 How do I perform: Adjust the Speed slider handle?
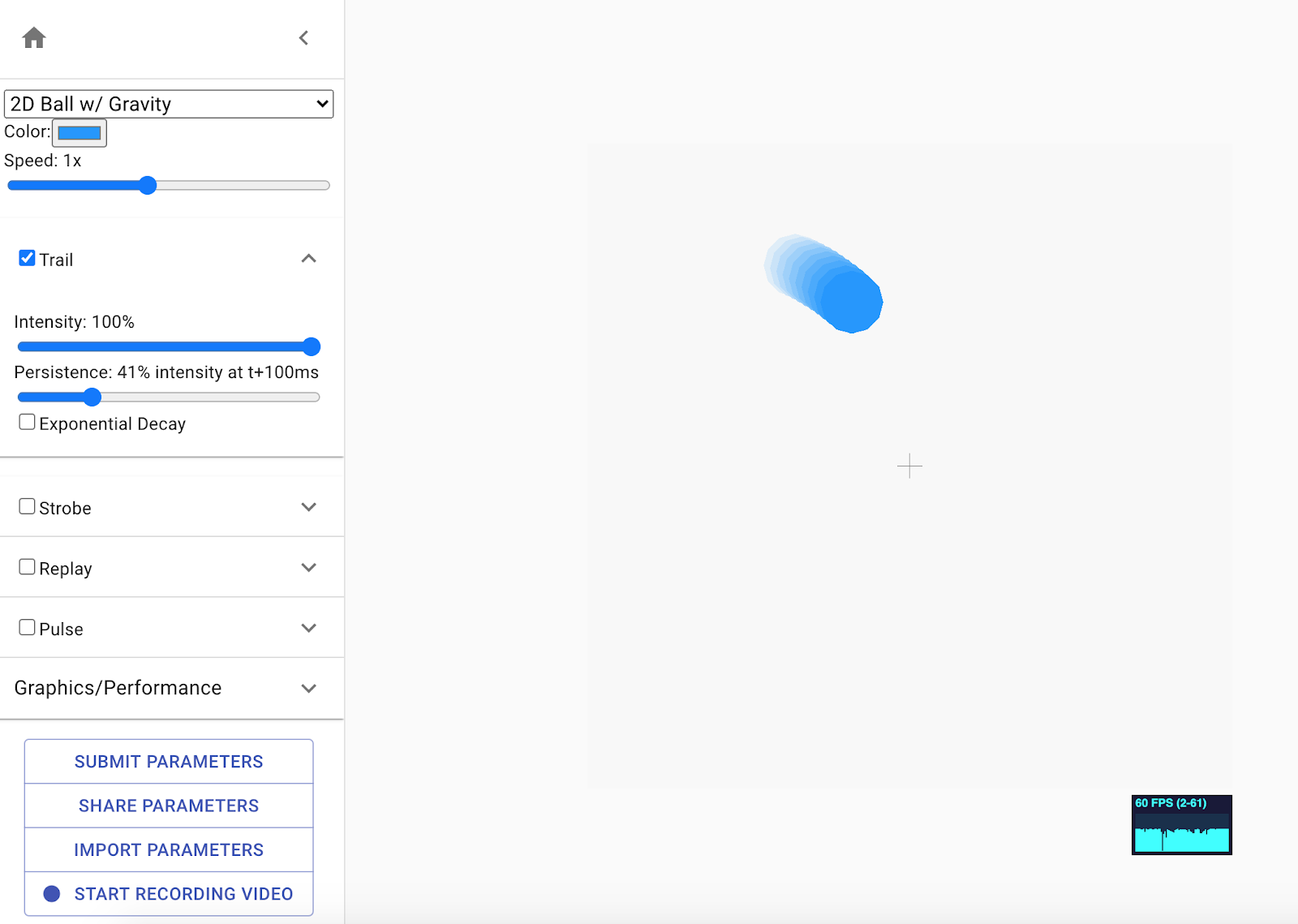point(148,186)
